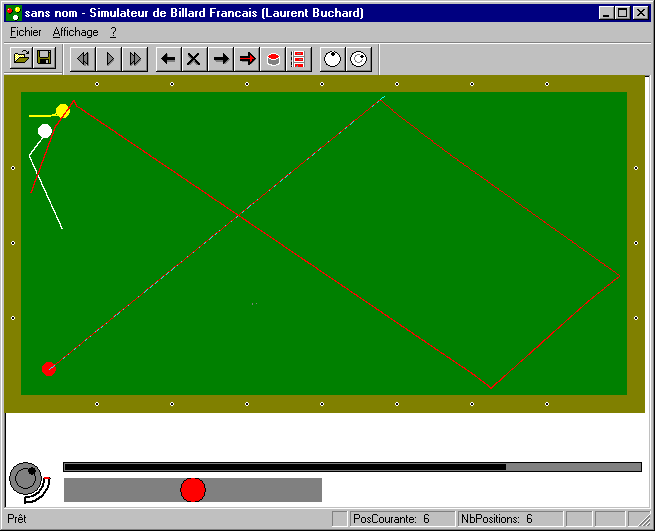
Task: Click the red ball on the gray strip
Action: (193, 490)
